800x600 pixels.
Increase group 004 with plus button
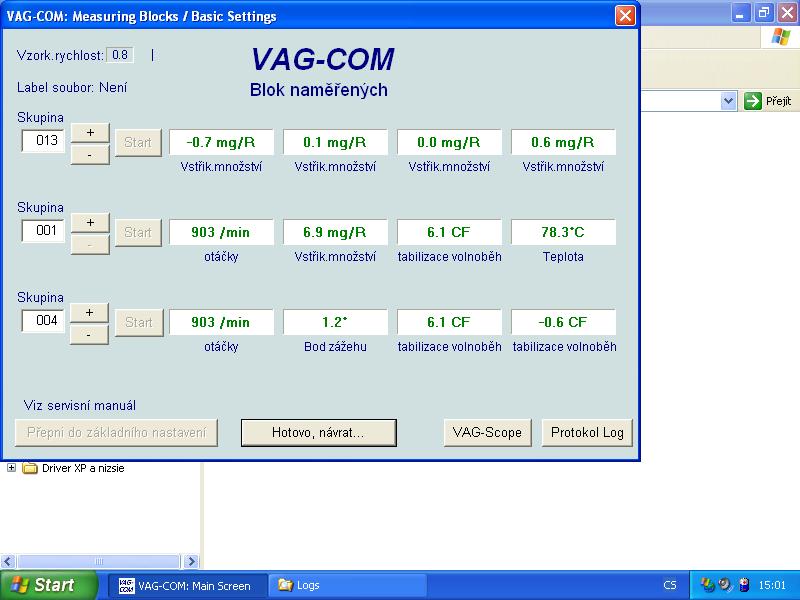coord(90,312)
